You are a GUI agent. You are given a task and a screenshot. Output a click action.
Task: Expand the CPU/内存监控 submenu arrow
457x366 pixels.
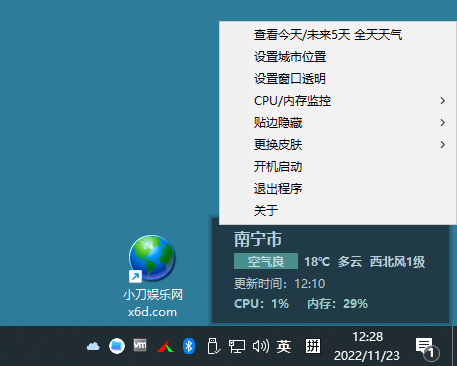pos(442,101)
